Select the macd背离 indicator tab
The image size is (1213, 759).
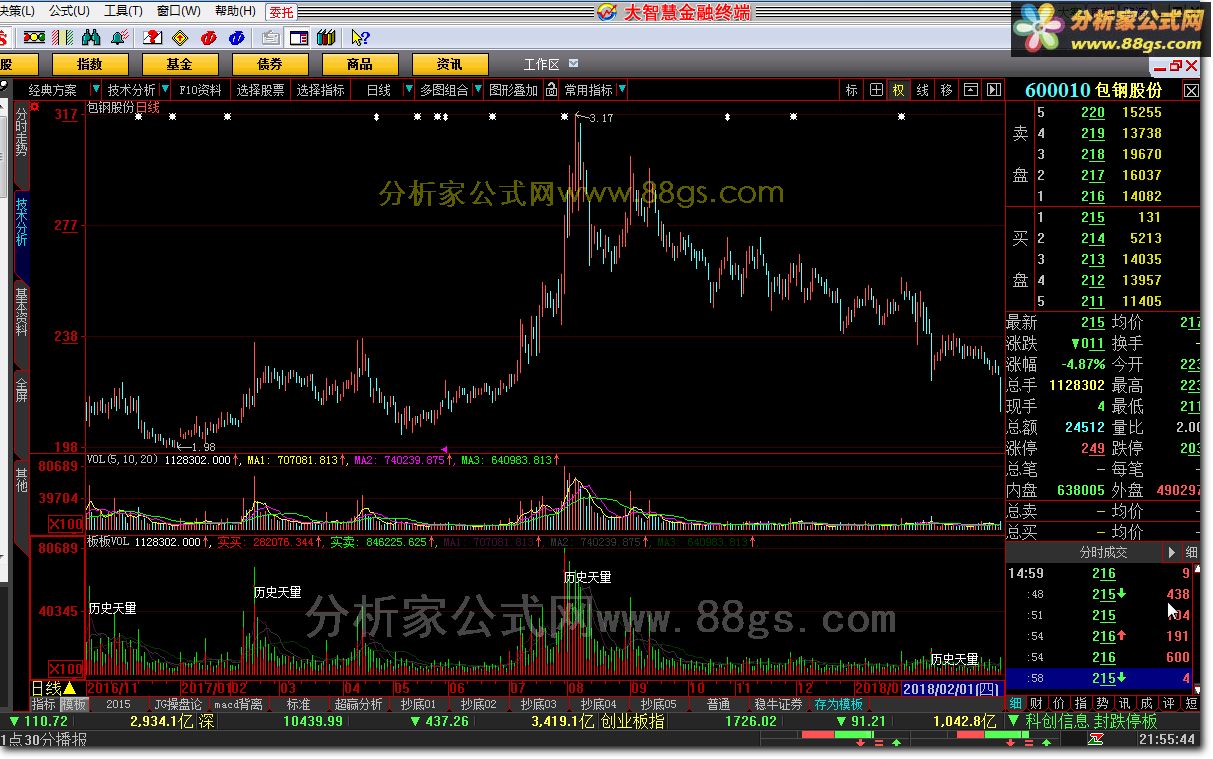click(x=238, y=704)
